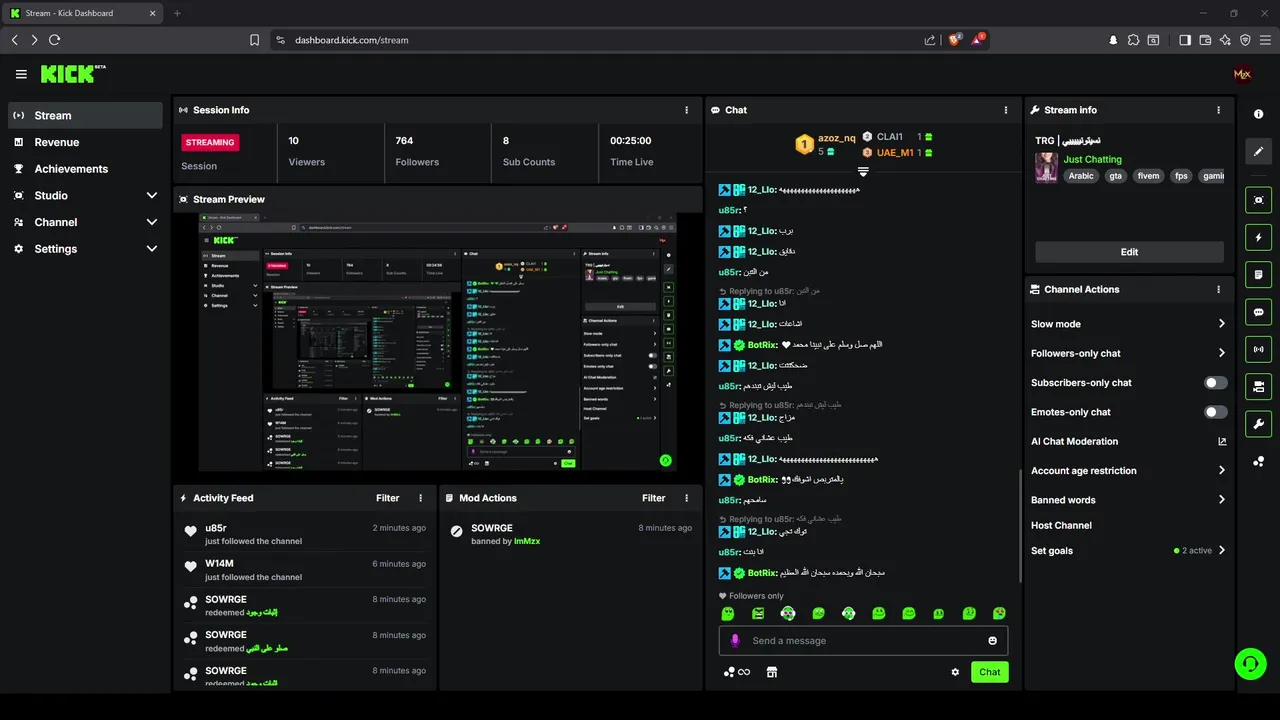Viewport: 1280px width, 720px height.
Task: Toggle Subscribers-only chat switch
Action: coord(1215,383)
